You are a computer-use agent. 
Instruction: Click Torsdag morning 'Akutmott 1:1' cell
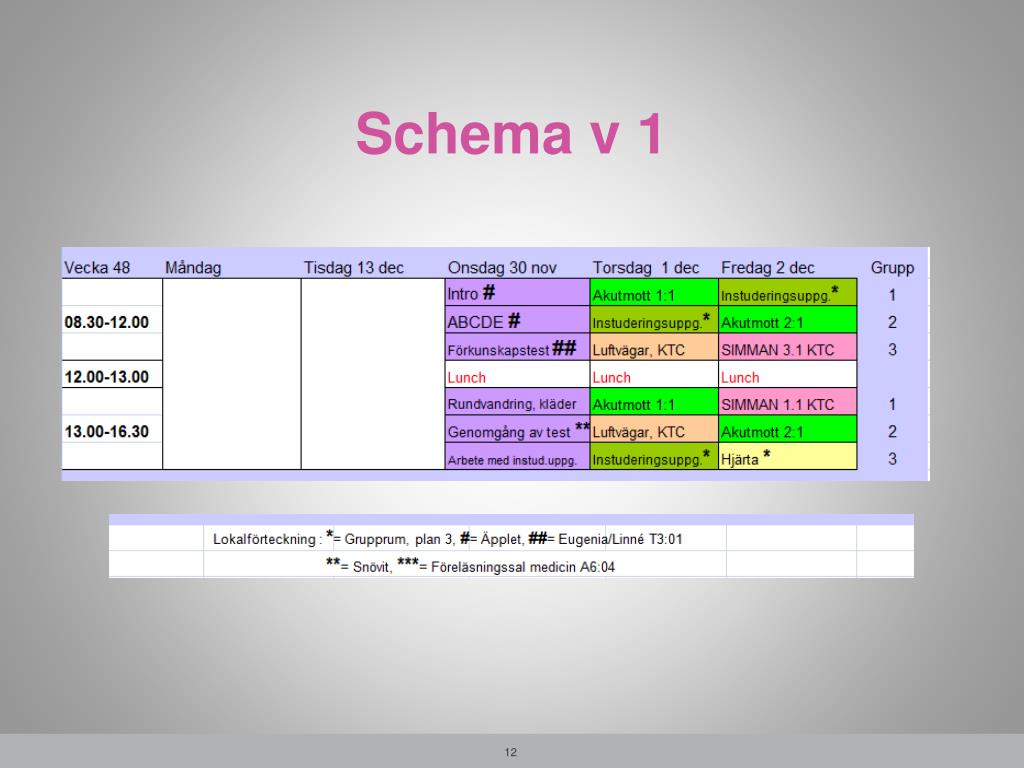point(654,293)
